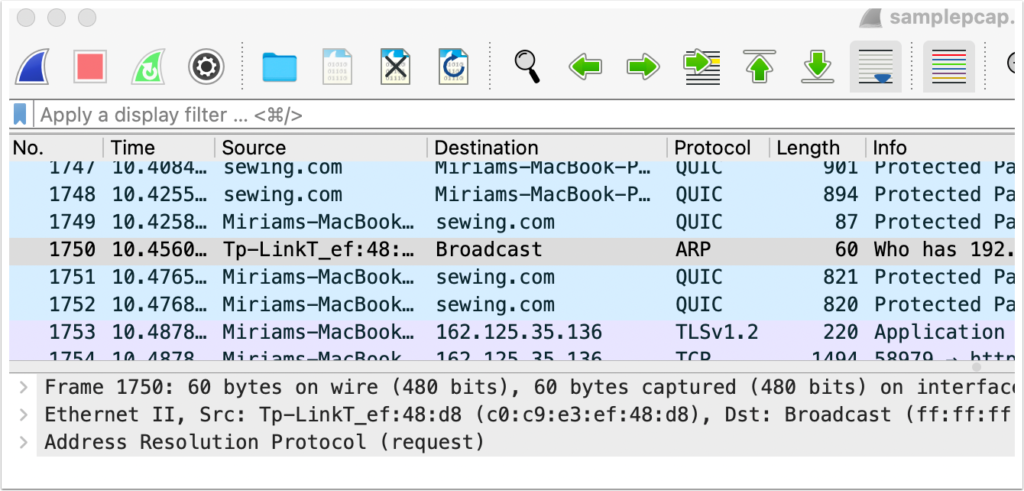Go back to previous packet
1024x491 pixels.
click(586, 67)
